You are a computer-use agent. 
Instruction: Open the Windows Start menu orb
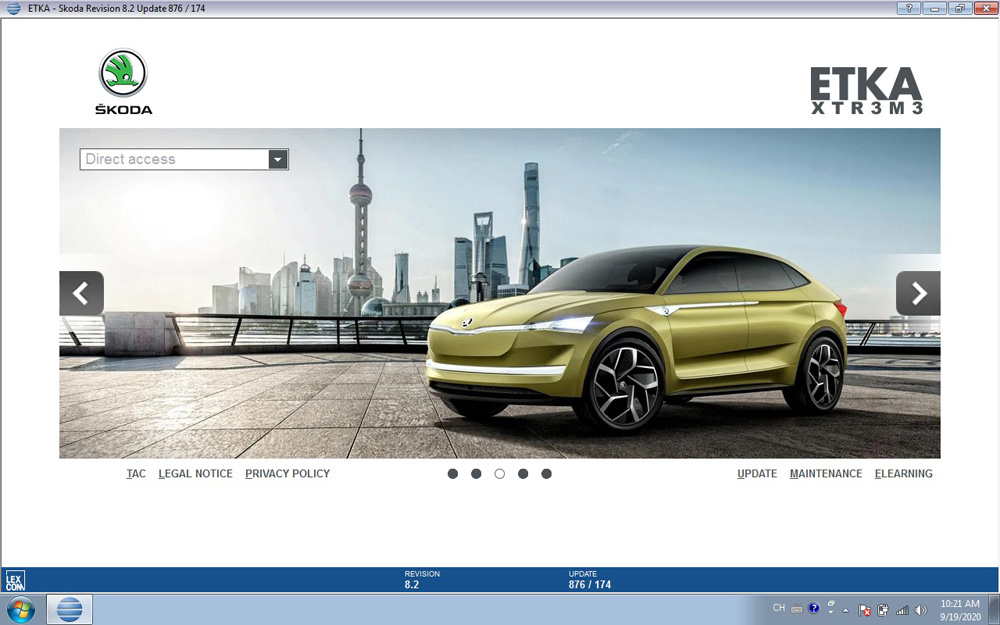point(21,610)
